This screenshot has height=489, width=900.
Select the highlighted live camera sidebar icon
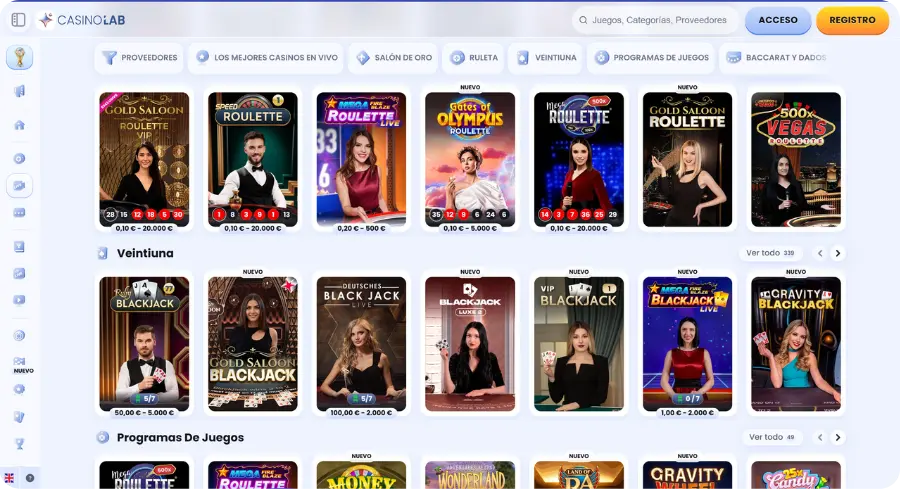(x=20, y=185)
